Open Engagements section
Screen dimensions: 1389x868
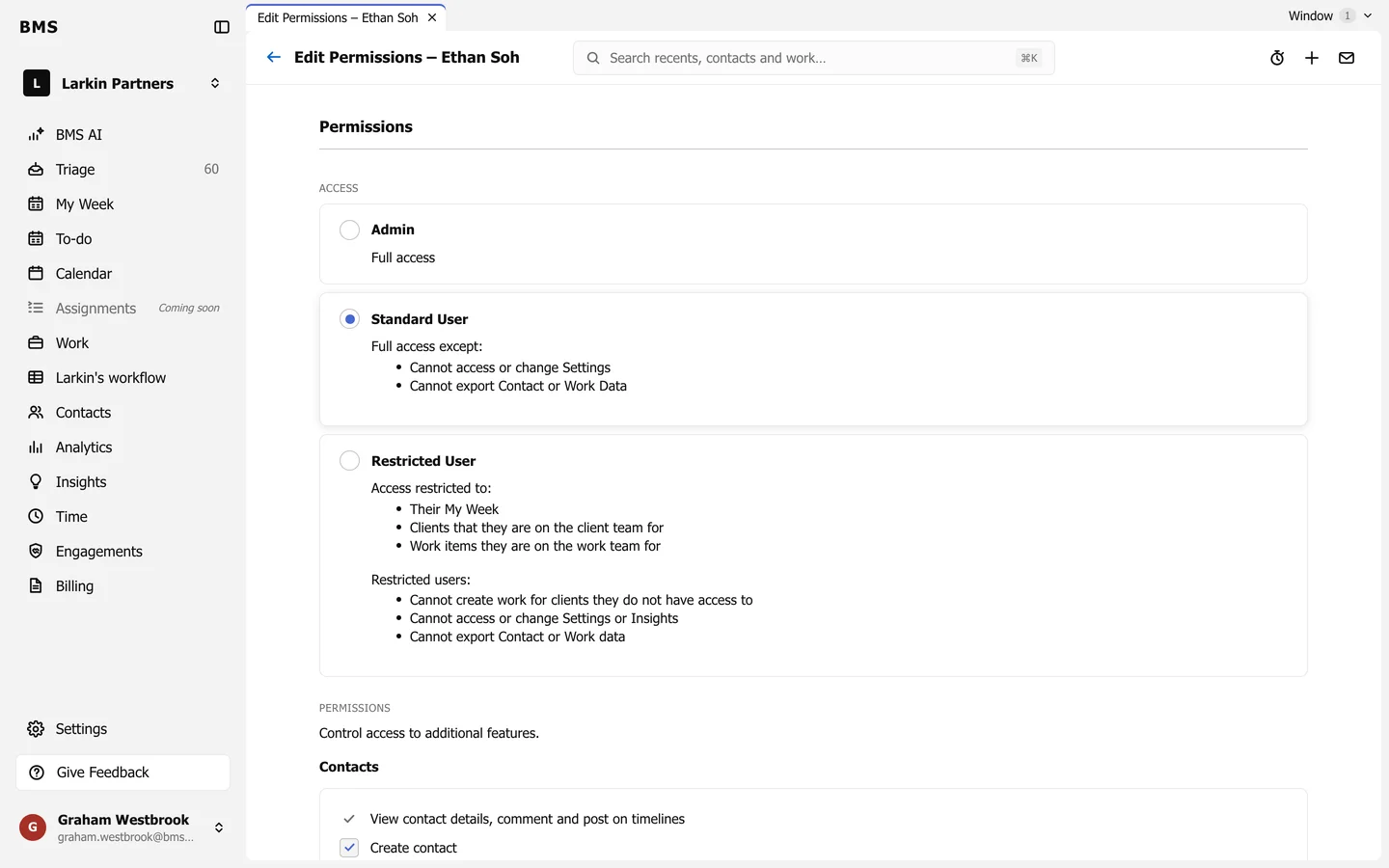point(123,551)
